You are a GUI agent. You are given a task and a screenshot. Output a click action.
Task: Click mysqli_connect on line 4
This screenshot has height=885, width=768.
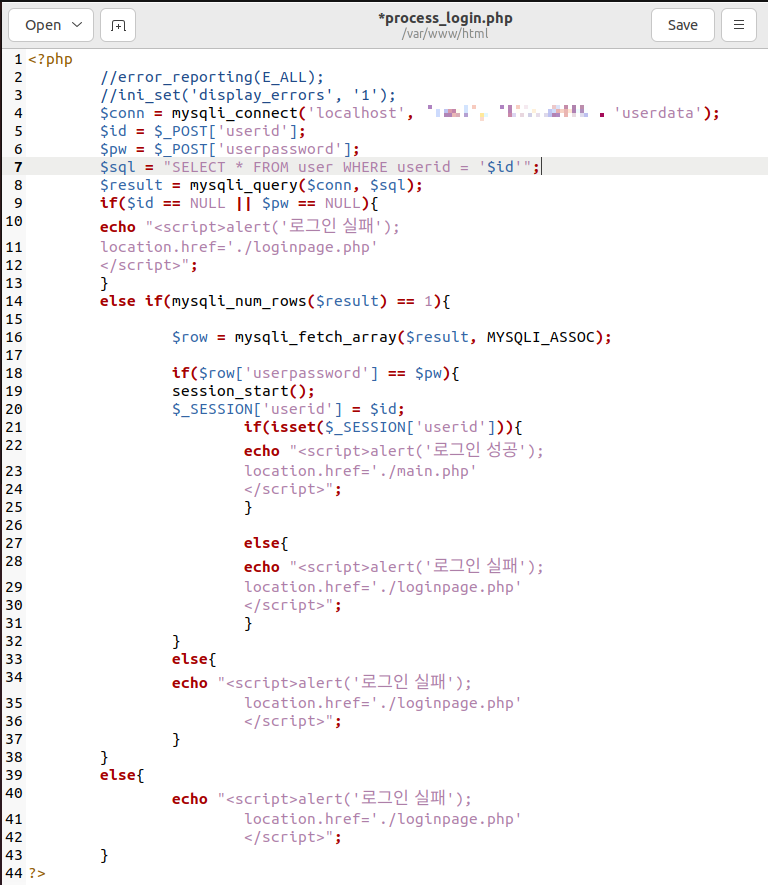[x=235, y=113]
